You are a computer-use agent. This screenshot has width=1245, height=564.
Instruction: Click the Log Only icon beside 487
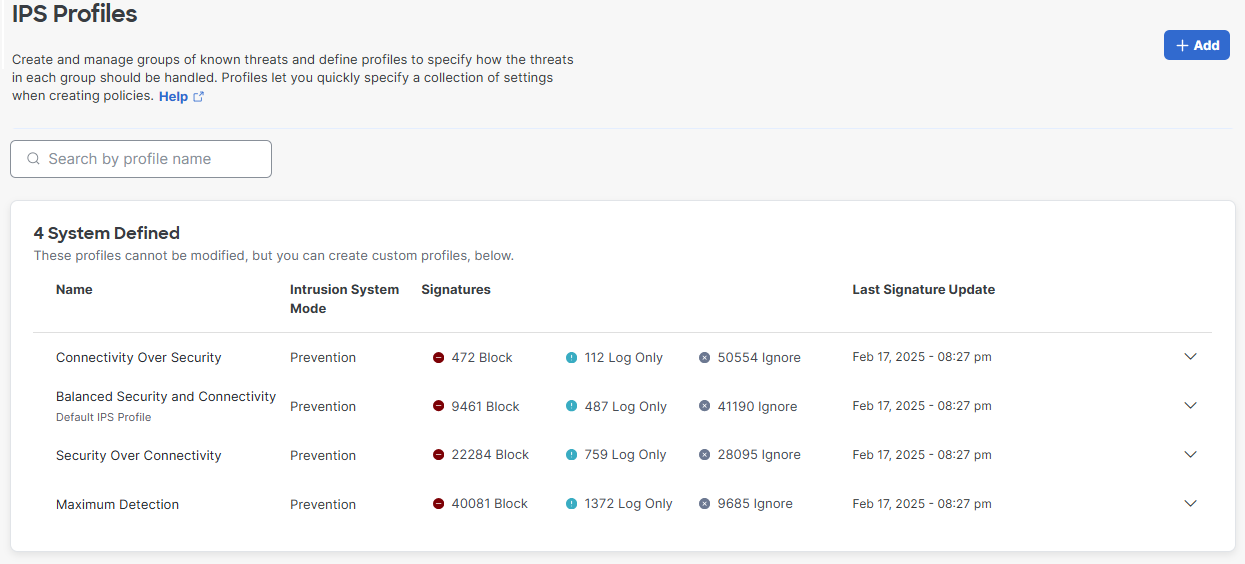tap(571, 406)
